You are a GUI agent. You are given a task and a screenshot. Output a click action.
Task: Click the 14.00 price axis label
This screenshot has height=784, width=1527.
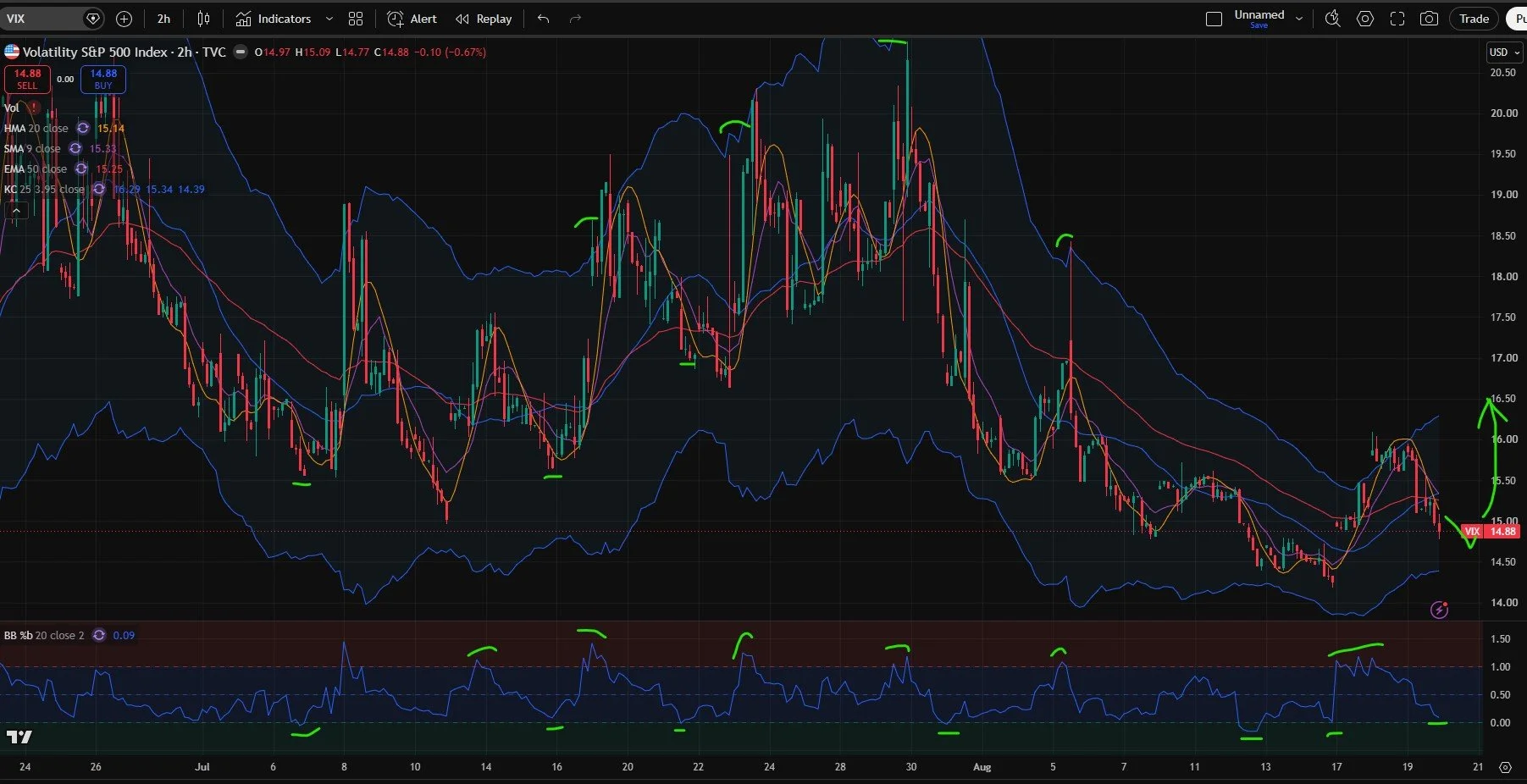click(1503, 603)
